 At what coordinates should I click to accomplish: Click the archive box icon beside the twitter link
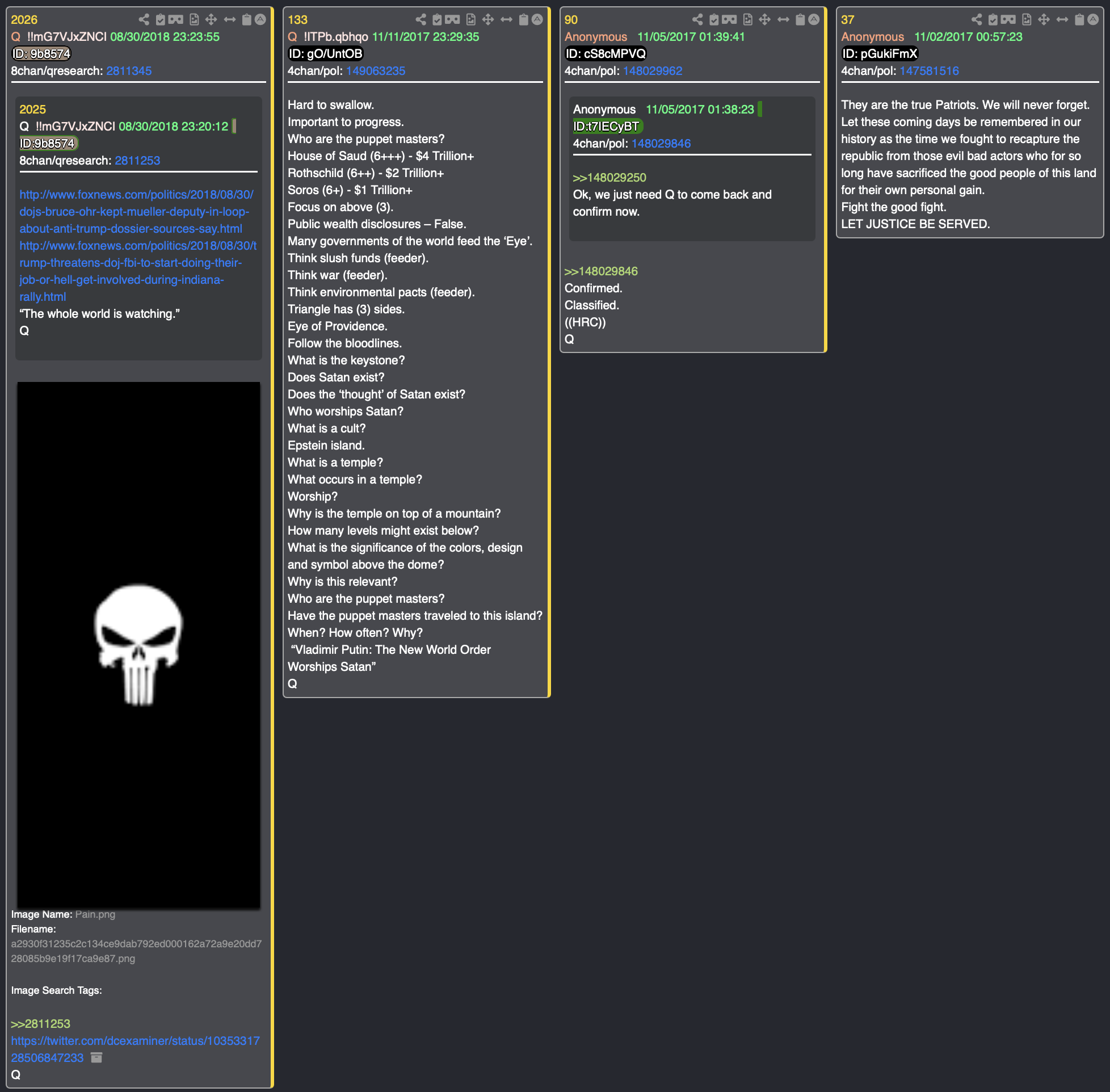click(x=96, y=1057)
